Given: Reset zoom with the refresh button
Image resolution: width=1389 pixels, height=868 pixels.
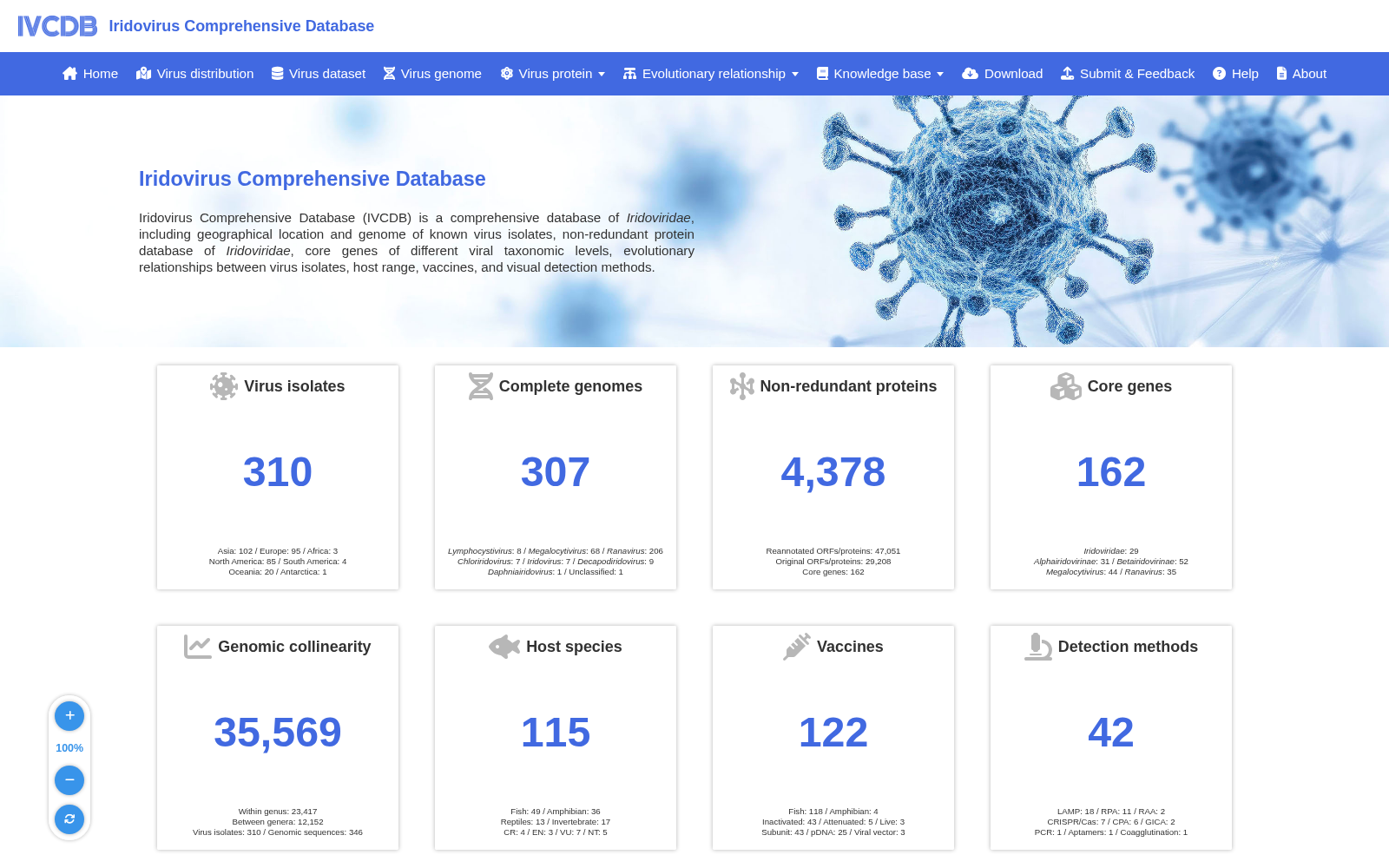Looking at the screenshot, I should [69, 819].
